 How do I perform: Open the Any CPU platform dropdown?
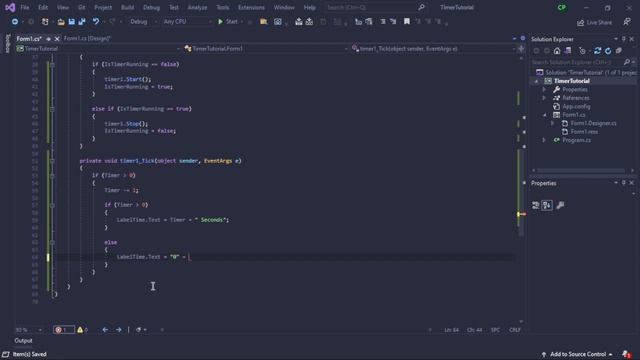[x=187, y=22]
